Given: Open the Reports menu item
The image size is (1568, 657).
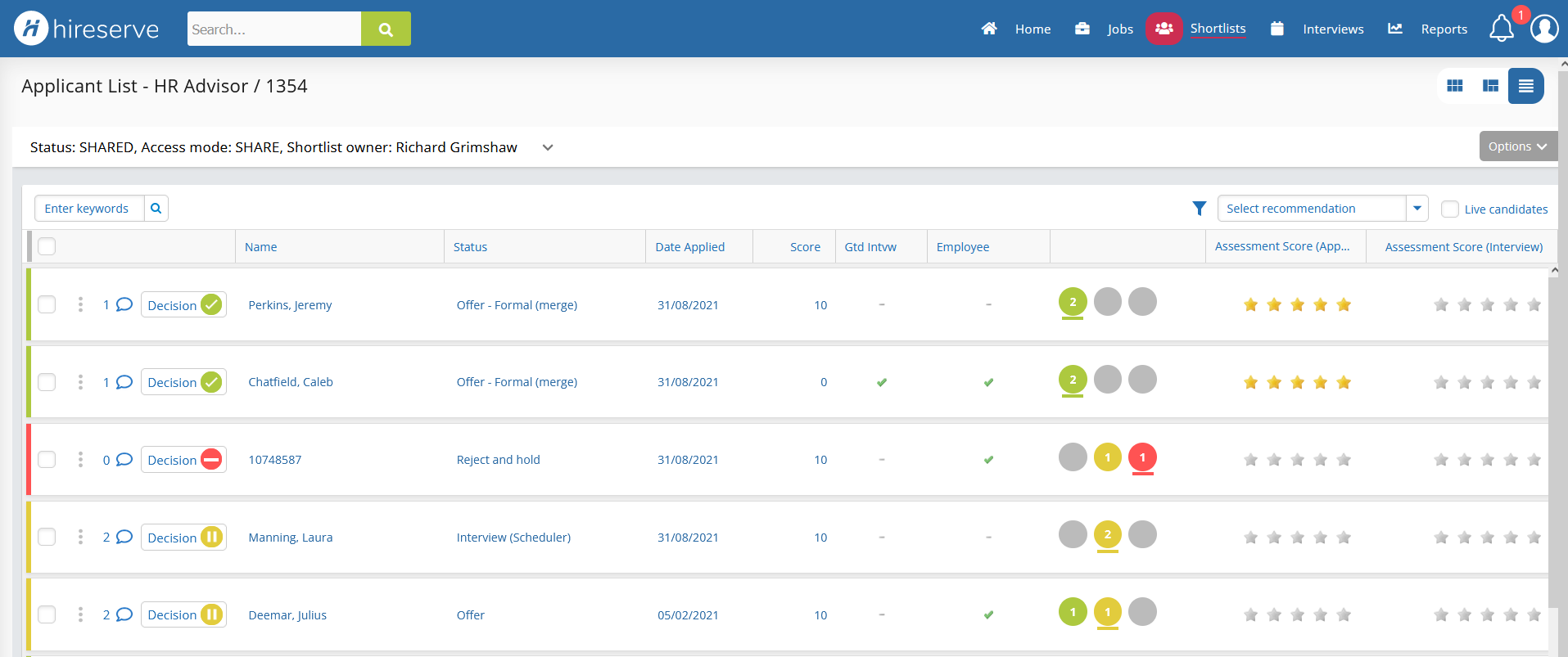Looking at the screenshot, I should pos(1444,29).
